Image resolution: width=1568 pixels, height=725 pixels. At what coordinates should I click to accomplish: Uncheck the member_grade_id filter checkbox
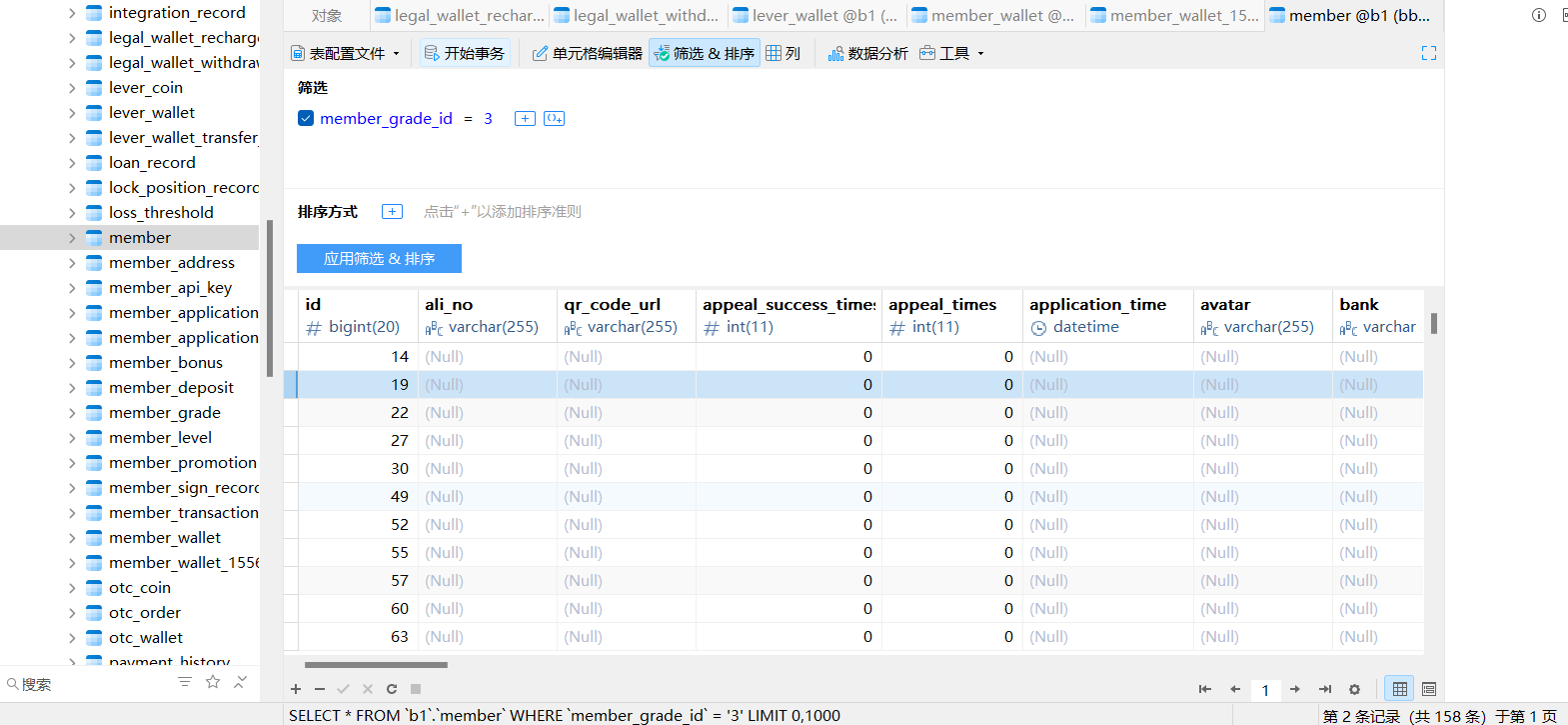306,118
